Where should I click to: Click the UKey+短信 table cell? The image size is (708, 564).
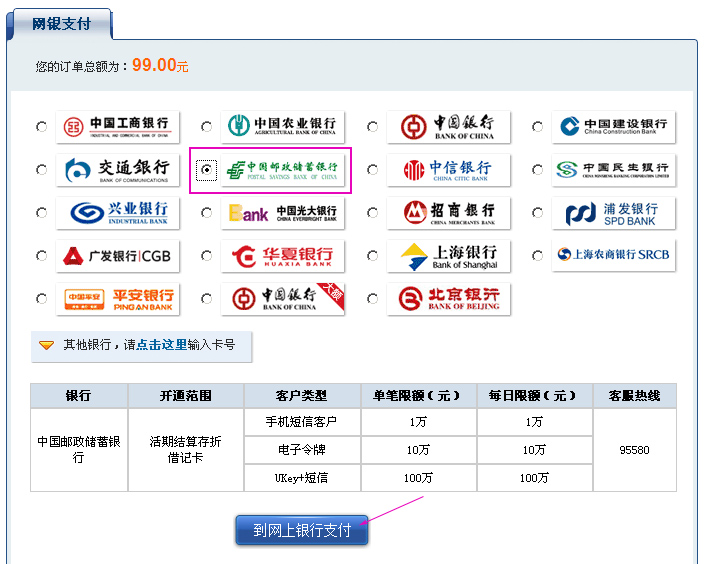click(x=302, y=478)
